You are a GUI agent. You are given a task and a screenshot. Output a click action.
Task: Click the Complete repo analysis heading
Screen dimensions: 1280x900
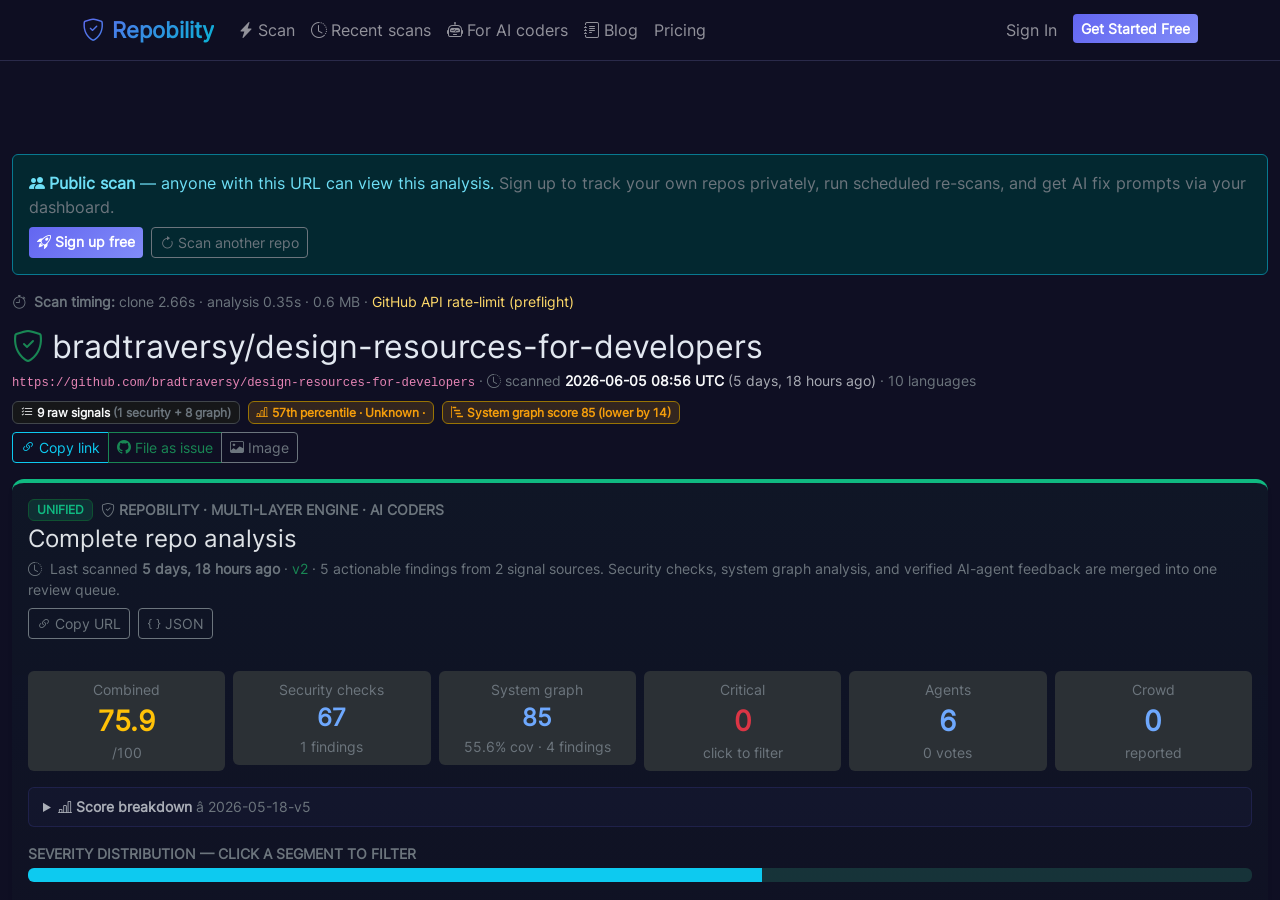pos(162,538)
